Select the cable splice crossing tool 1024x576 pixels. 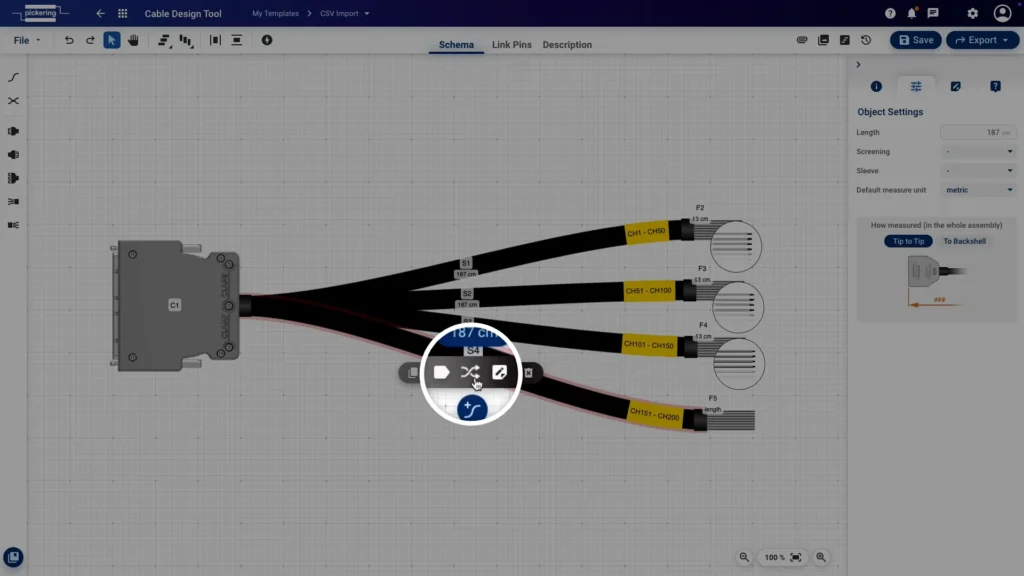13,101
